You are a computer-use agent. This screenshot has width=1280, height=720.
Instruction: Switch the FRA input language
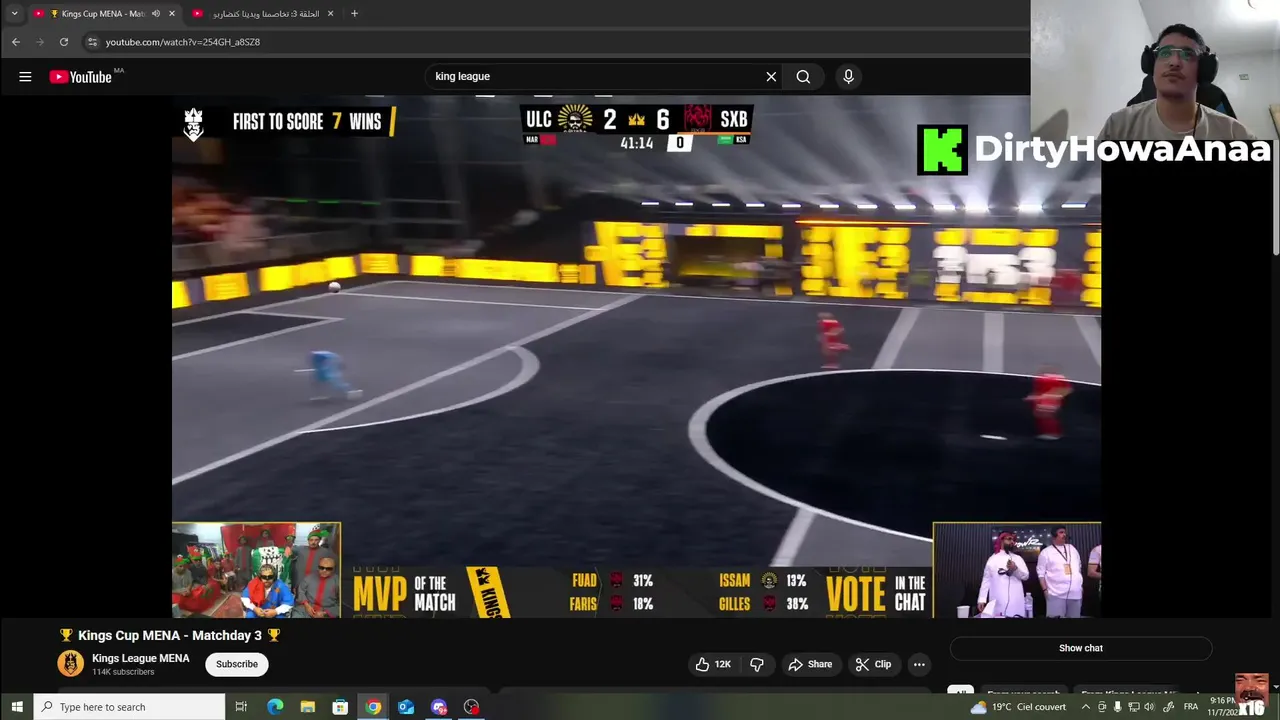[x=1191, y=707]
